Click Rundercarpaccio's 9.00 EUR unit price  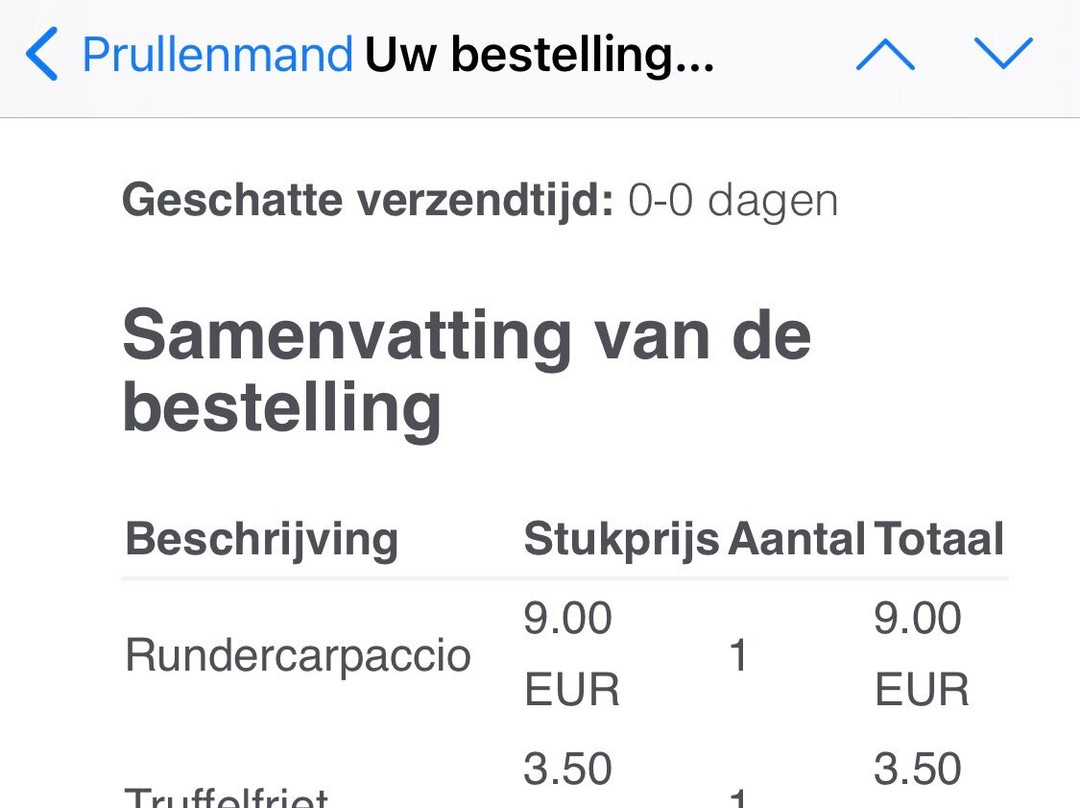[x=570, y=654]
